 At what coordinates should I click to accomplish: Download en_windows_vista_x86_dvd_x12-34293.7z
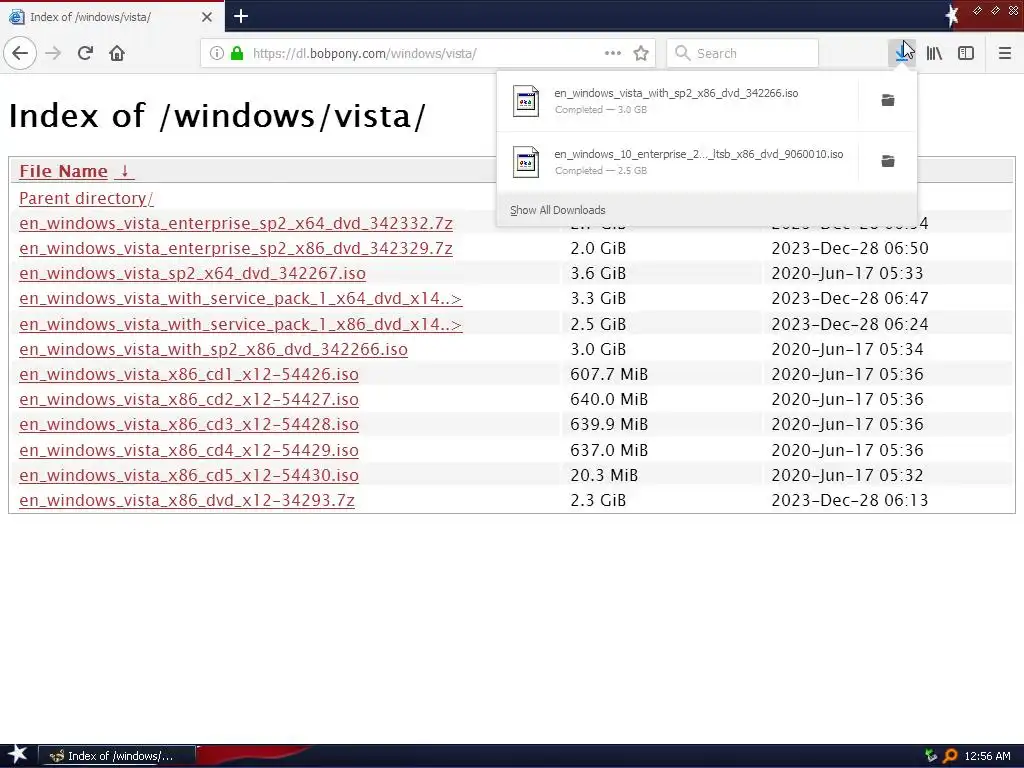(187, 500)
